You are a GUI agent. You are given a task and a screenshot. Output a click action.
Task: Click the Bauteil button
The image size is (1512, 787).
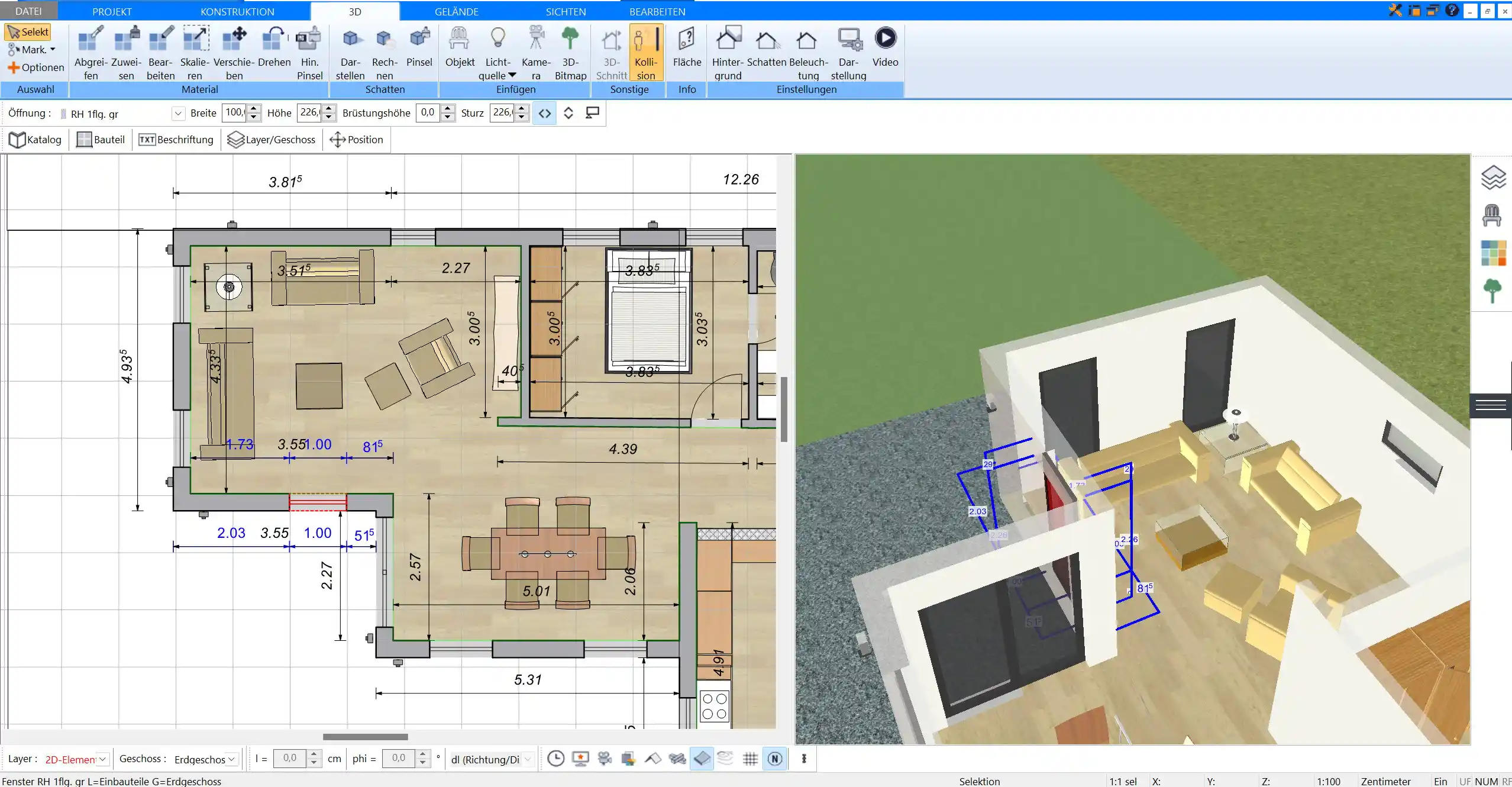pyautogui.click(x=101, y=140)
